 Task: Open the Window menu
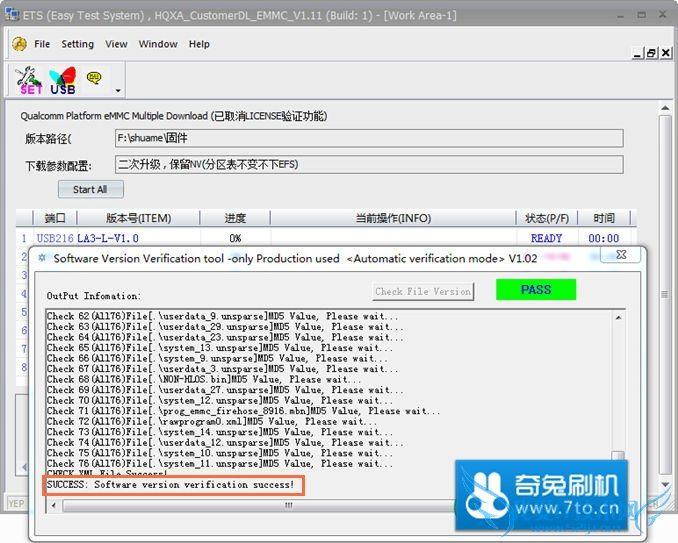click(158, 44)
